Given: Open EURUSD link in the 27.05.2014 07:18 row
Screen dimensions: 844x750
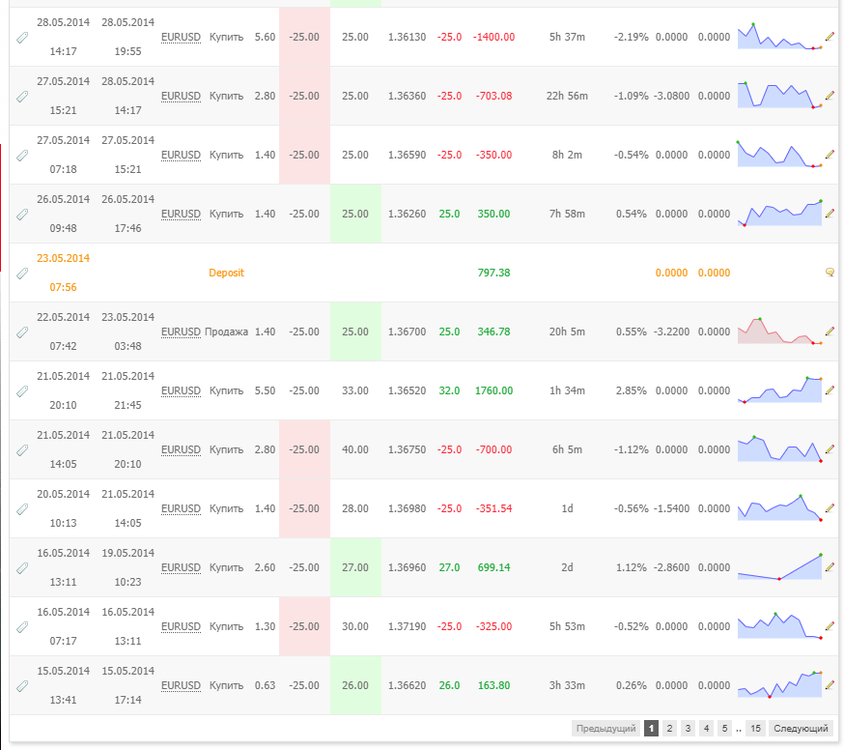Looking at the screenshot, I should tap(181, 155).
